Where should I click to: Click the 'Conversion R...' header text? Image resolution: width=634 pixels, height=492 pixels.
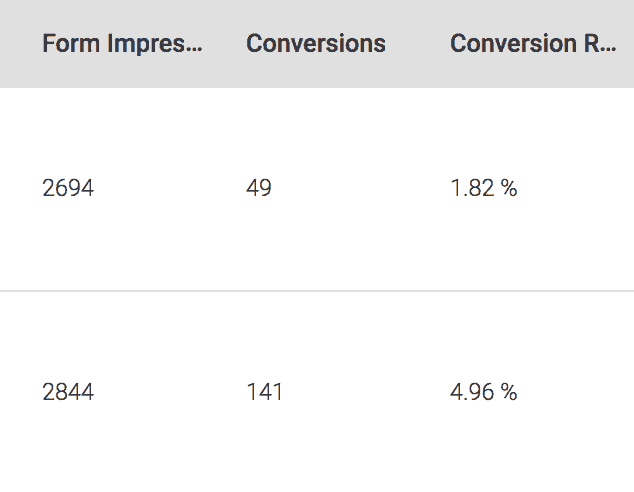tap(532, 44)
